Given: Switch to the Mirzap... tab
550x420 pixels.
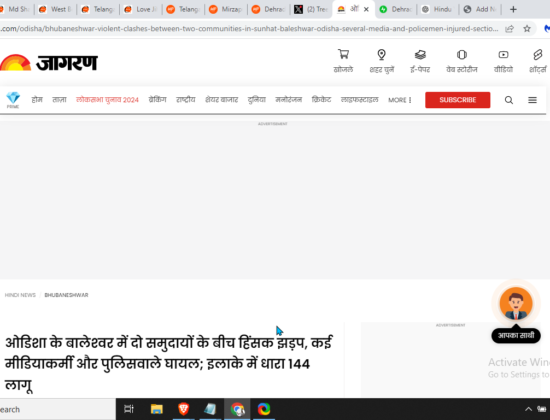Looking at the screenshot, I should tap(227, 9).
